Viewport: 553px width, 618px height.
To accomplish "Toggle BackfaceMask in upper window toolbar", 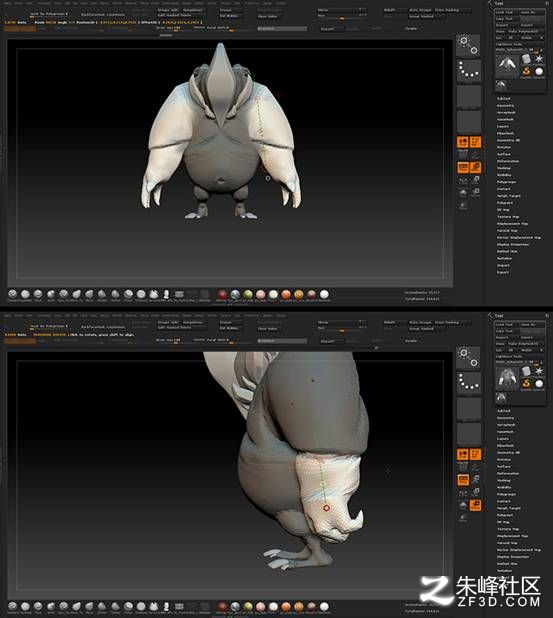I will click(x=103, y=15).
